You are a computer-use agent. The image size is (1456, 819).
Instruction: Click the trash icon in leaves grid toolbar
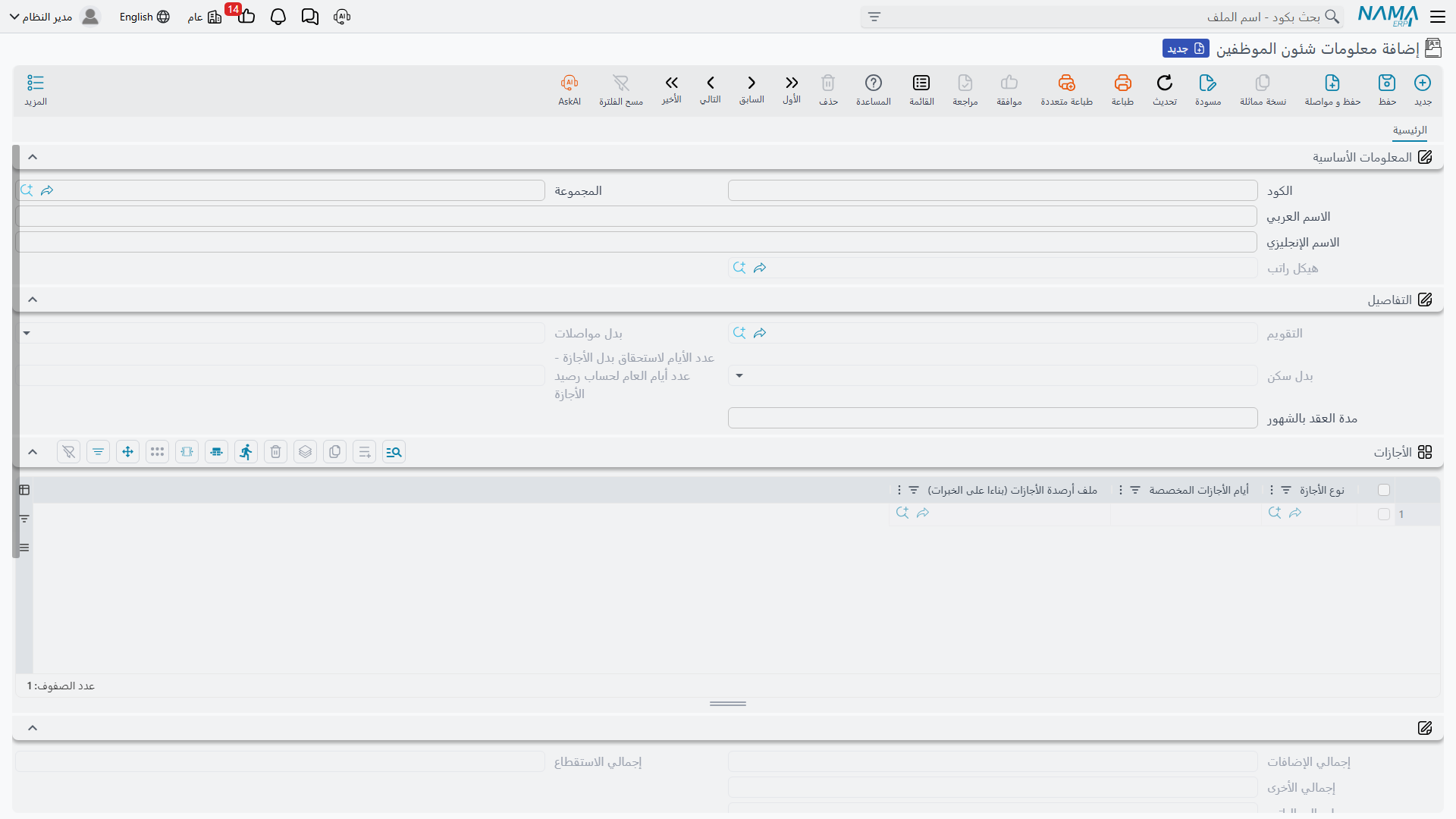(275, 452)
